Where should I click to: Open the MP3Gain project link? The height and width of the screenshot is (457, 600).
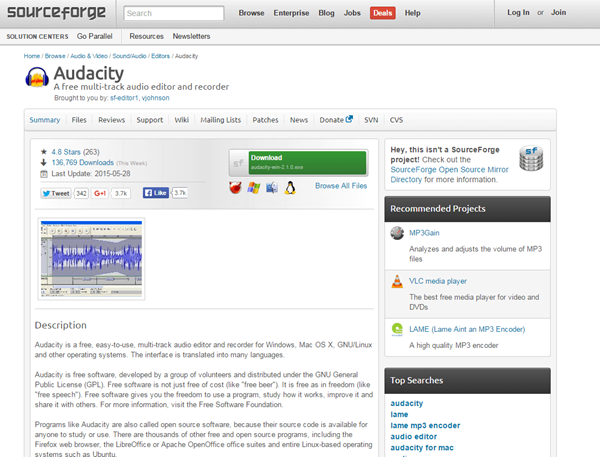[x=424, y=233]
